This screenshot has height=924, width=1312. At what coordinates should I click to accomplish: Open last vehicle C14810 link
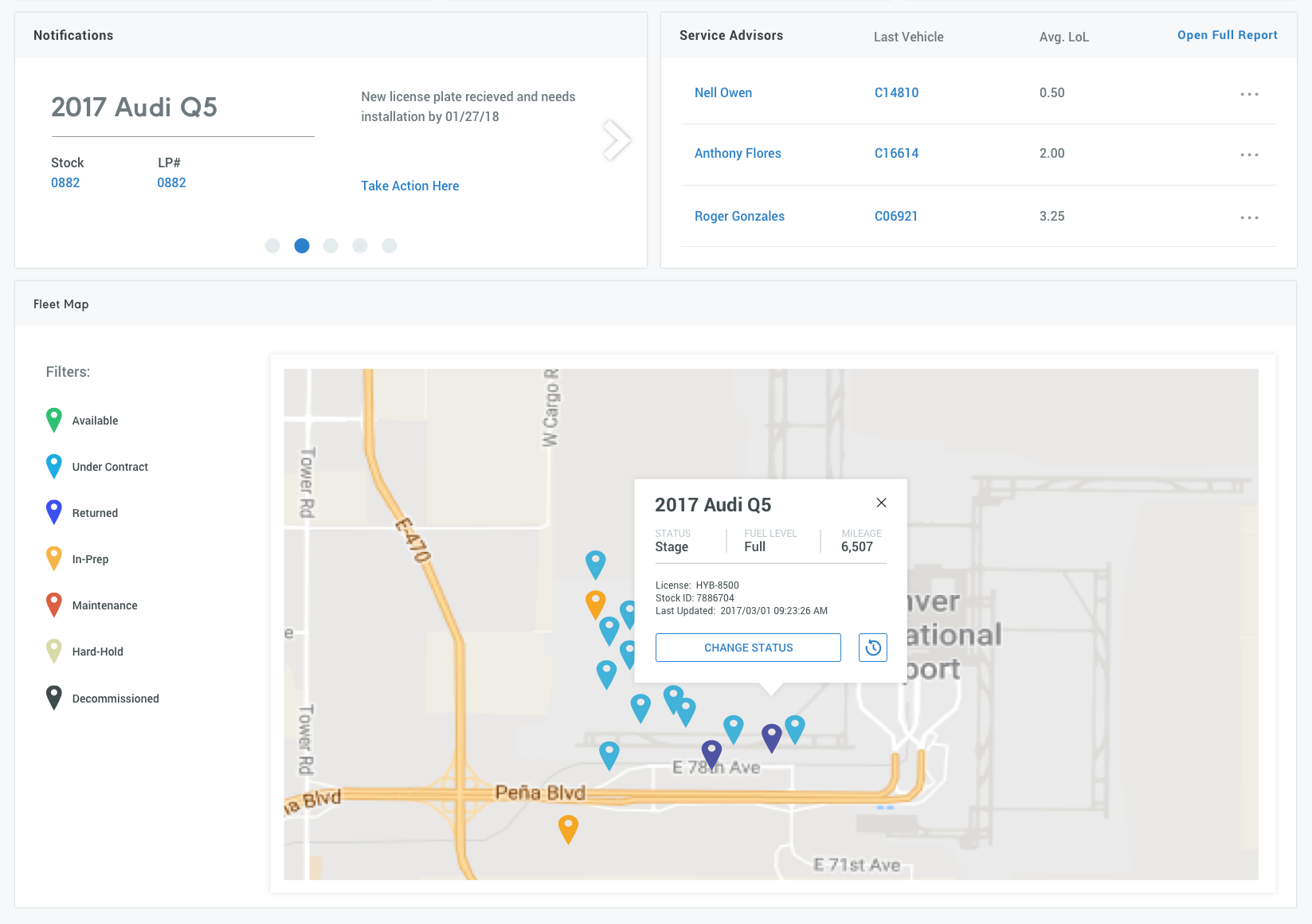[896, 92]
